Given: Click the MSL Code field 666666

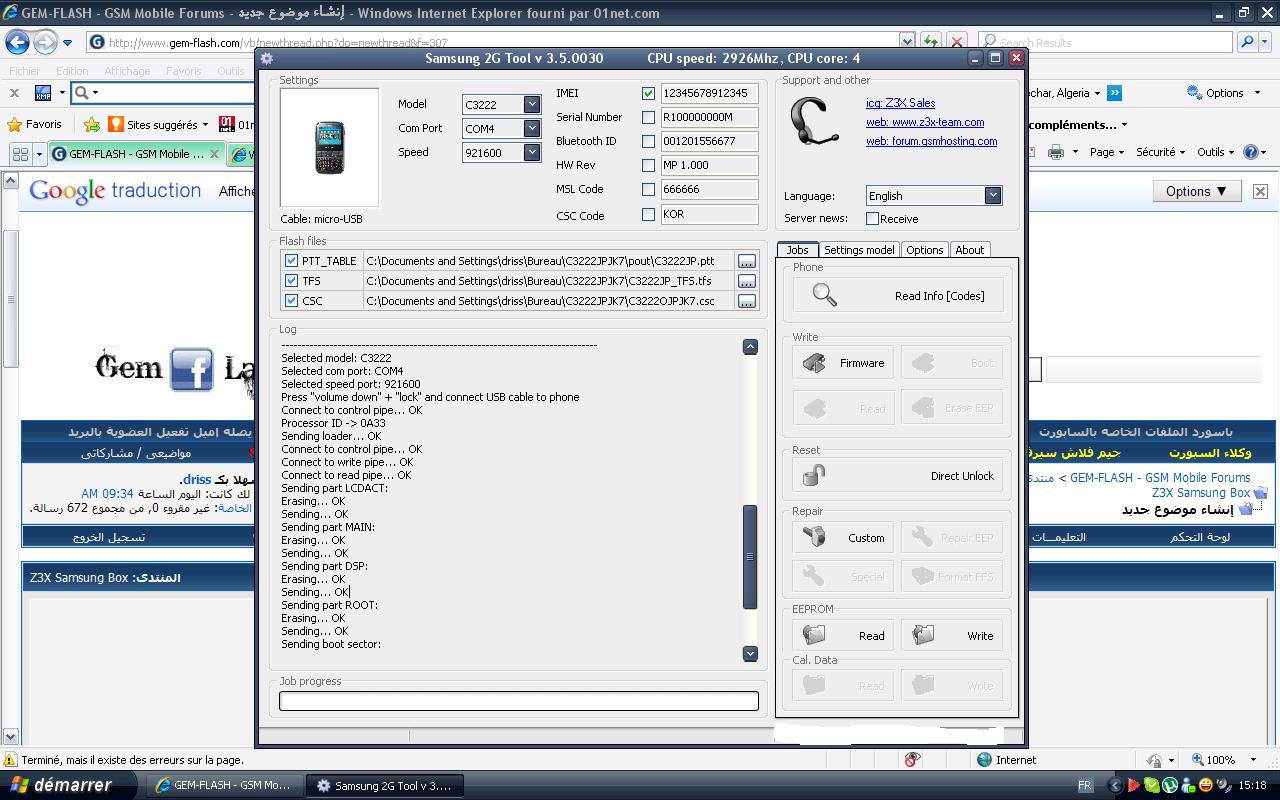Looking at the screenshot, I should pos(709,189).
